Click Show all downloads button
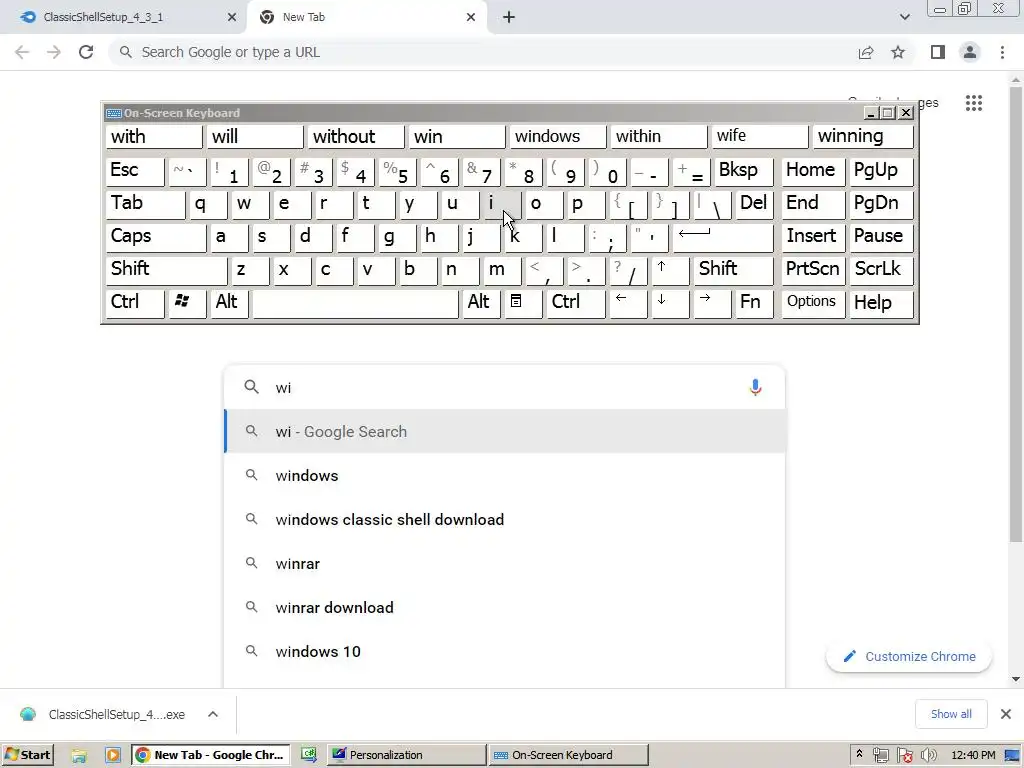 tap(951, 714)
